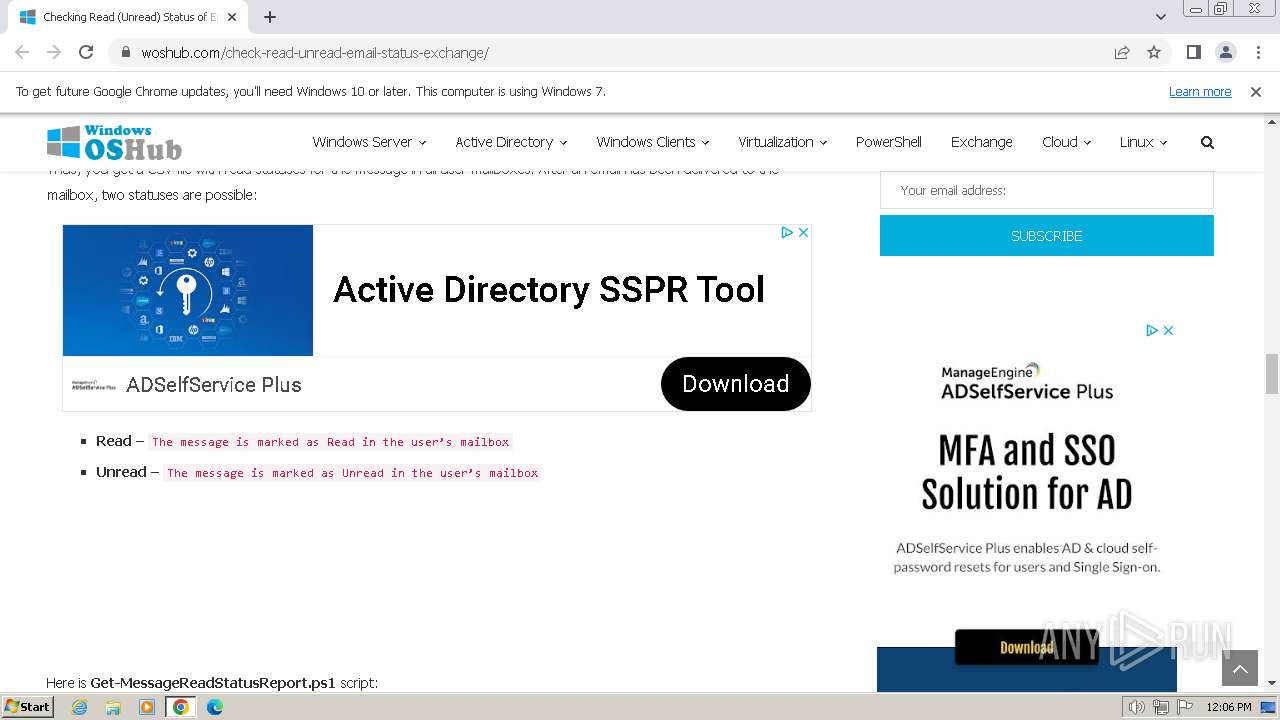Expand the Cloud menu

[1066, 142]
